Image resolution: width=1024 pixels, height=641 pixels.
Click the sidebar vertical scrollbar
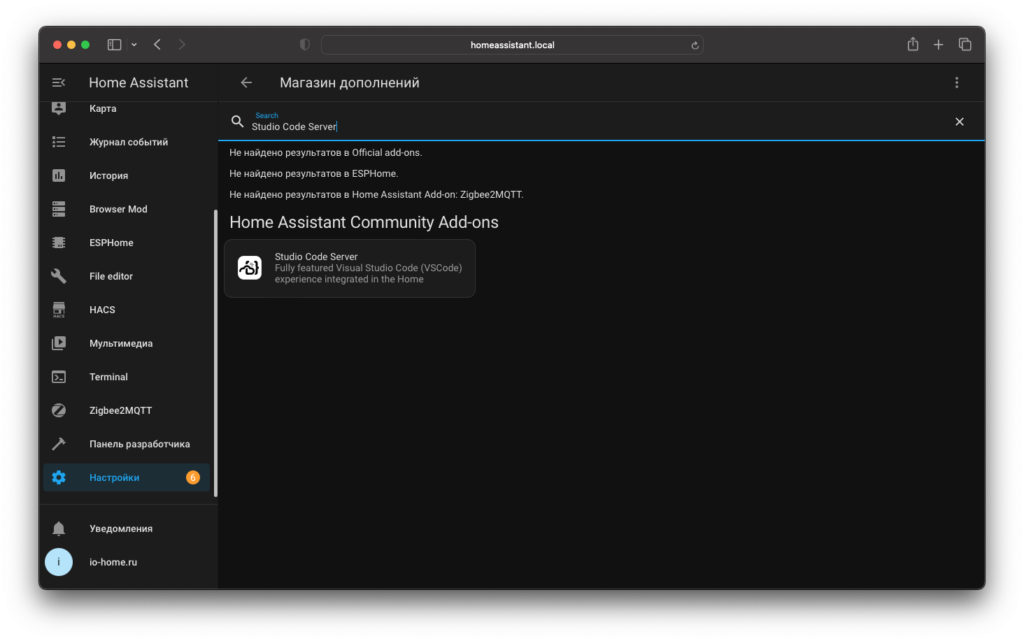215,352
